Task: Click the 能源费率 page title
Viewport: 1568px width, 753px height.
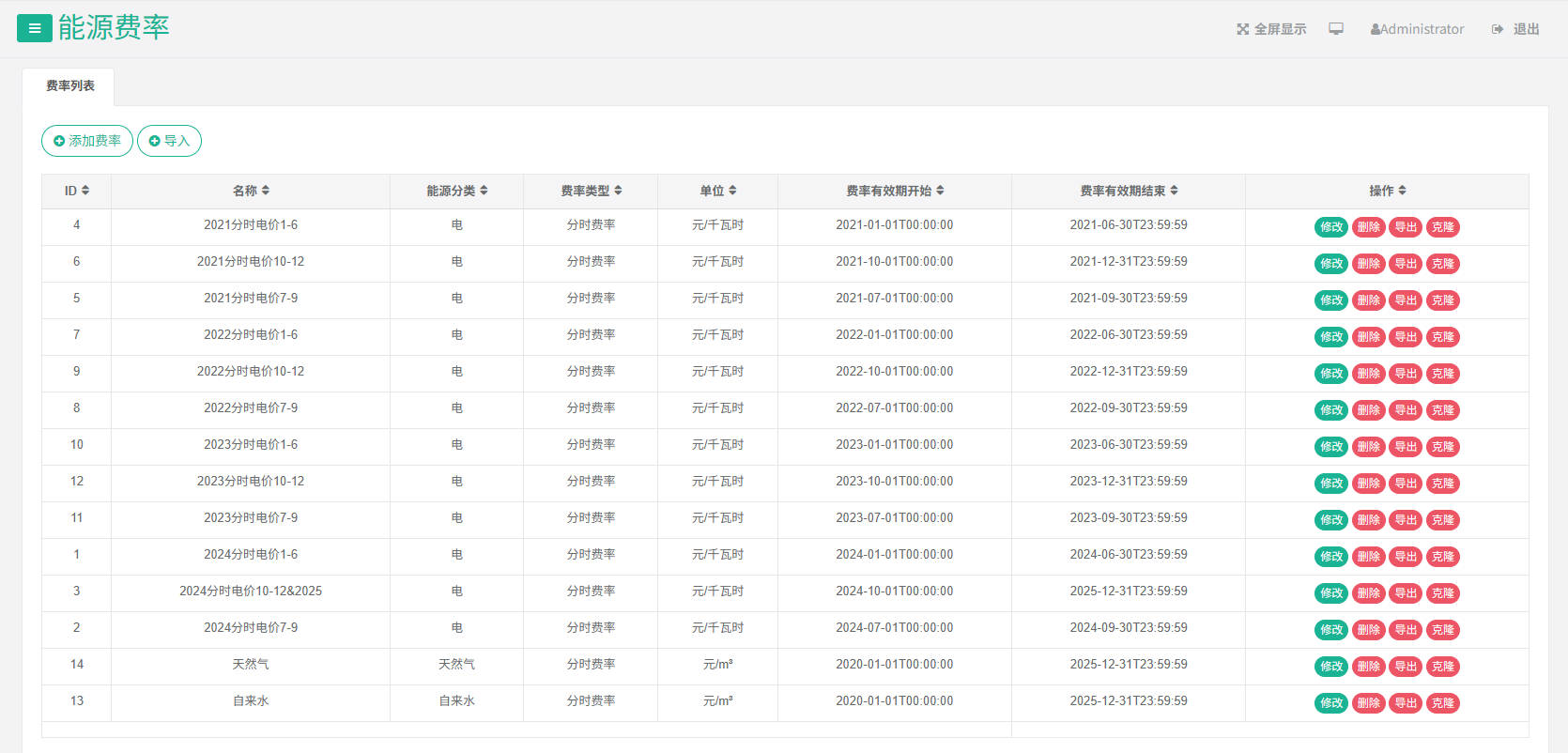Action: [x=114, y=28]
